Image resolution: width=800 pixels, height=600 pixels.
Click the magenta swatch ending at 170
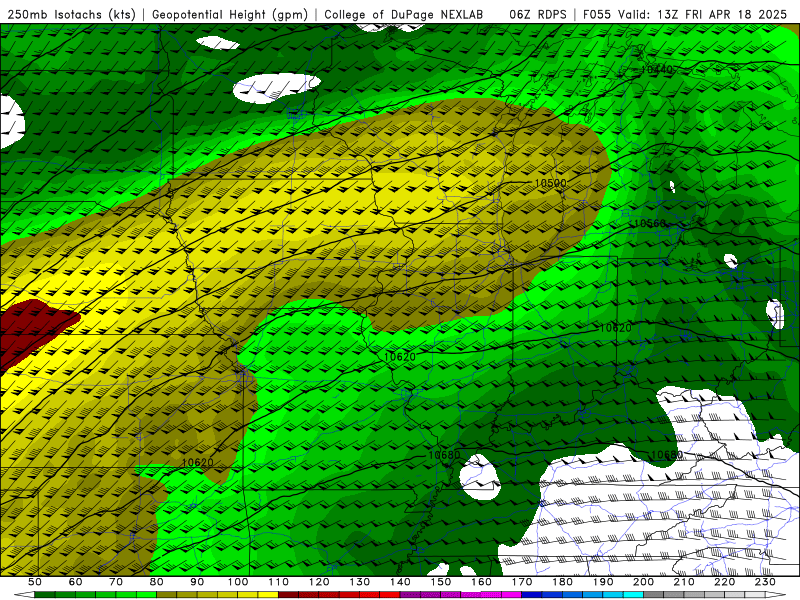click(x=511, y=595)
